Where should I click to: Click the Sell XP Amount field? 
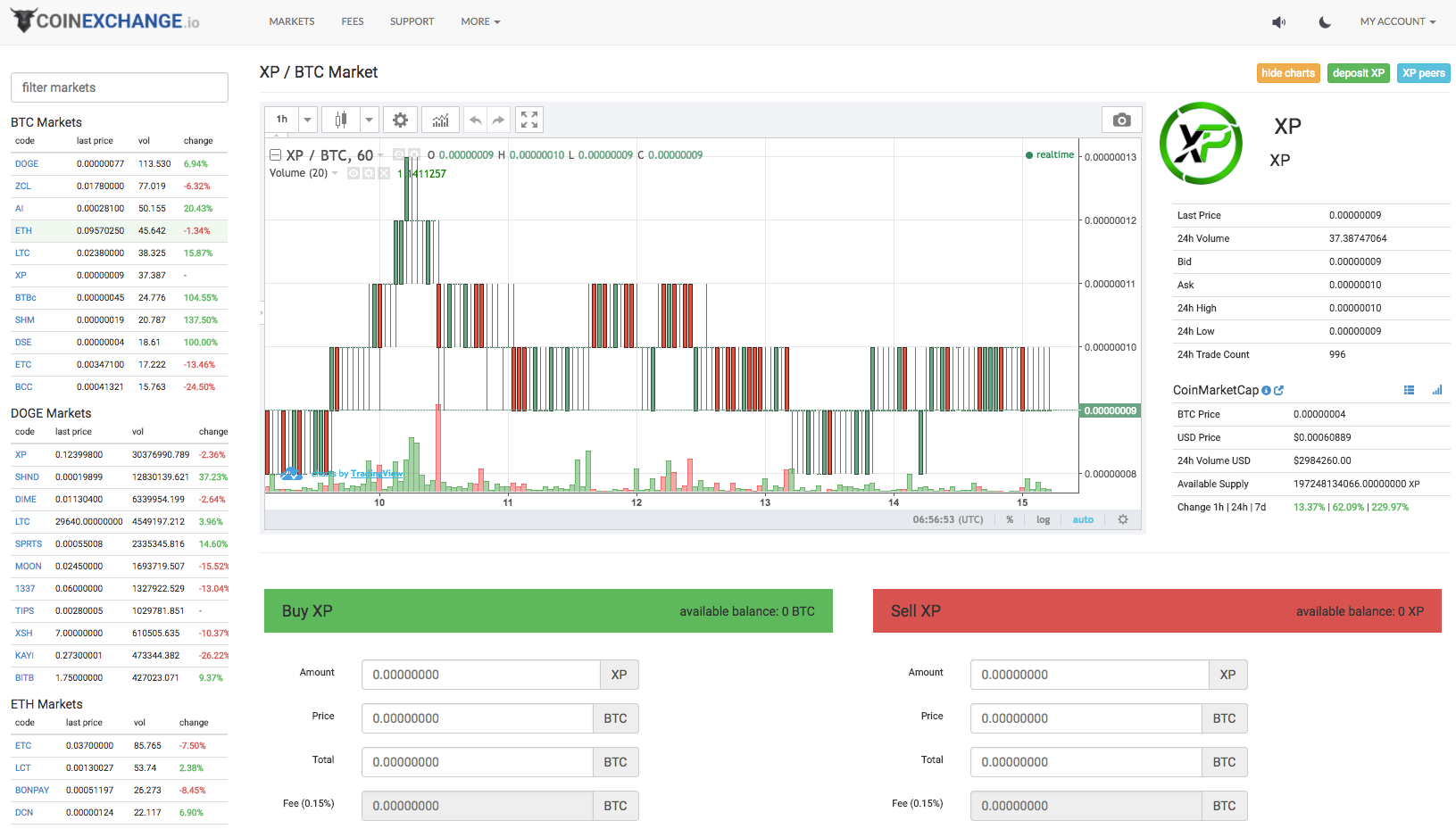click(x=1090, y=675)
